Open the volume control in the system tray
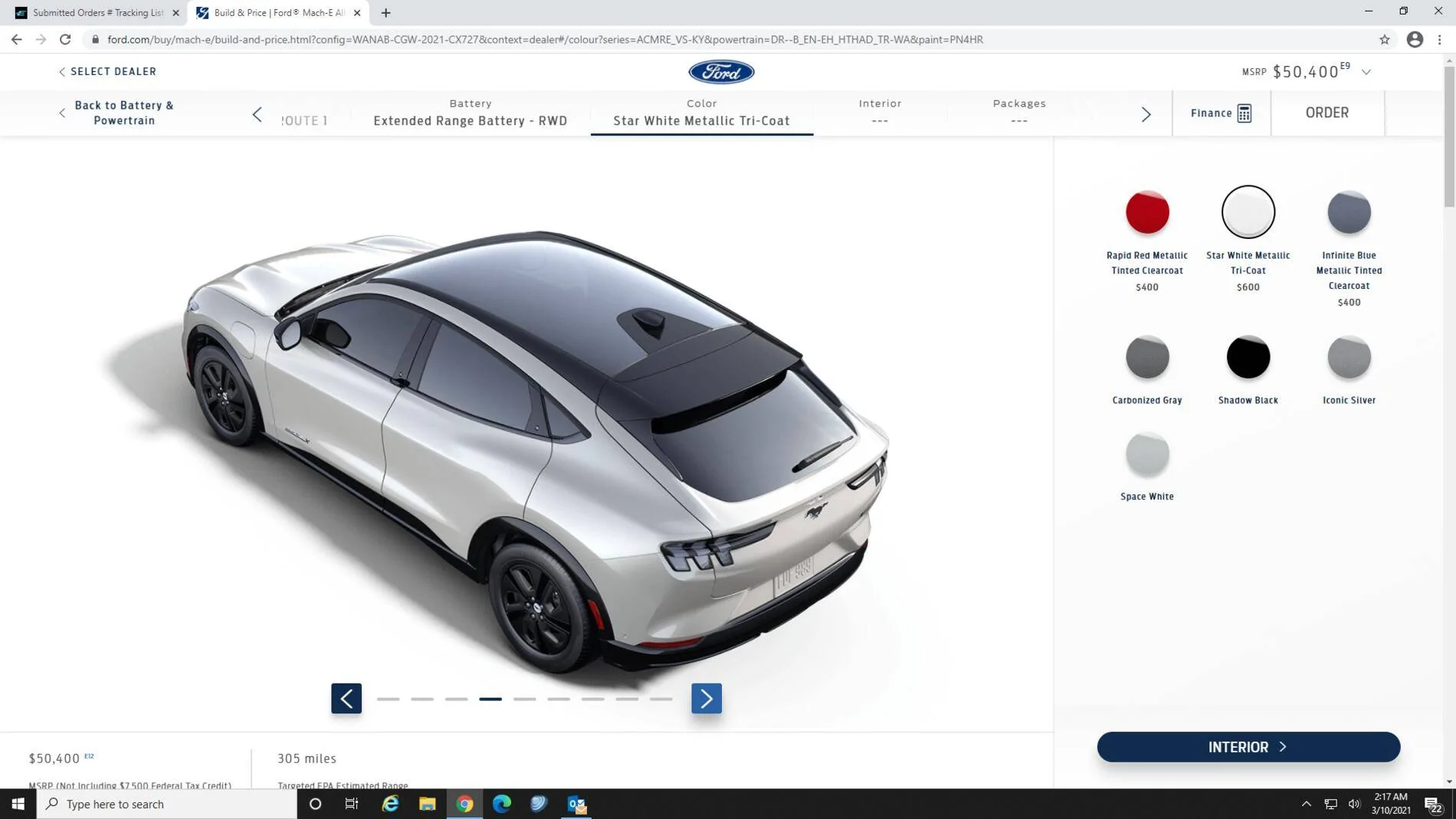This screenshot has height=819, width=1456. [x=1354, y=804]
